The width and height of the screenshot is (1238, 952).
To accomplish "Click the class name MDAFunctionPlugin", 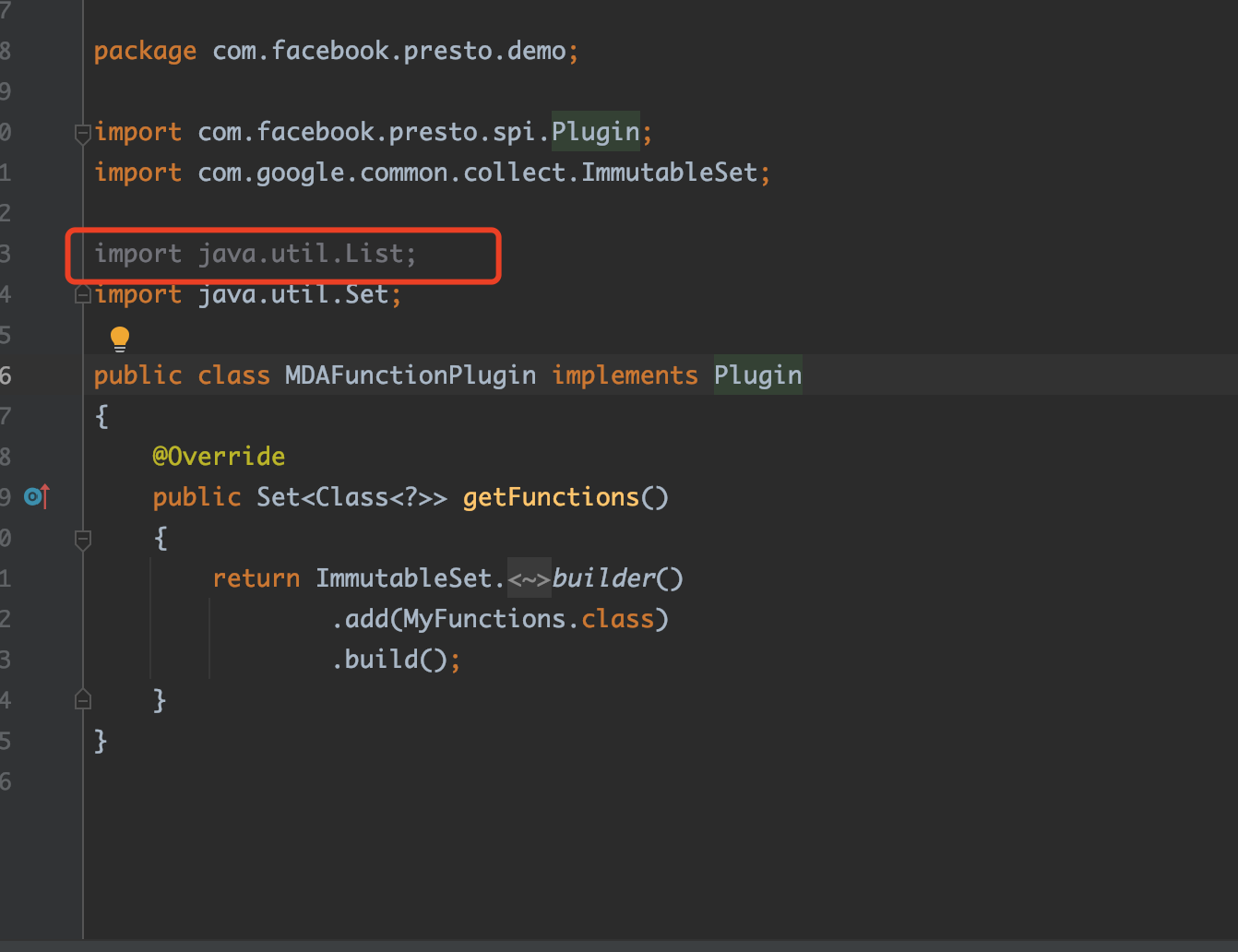I will pos(411,375).
